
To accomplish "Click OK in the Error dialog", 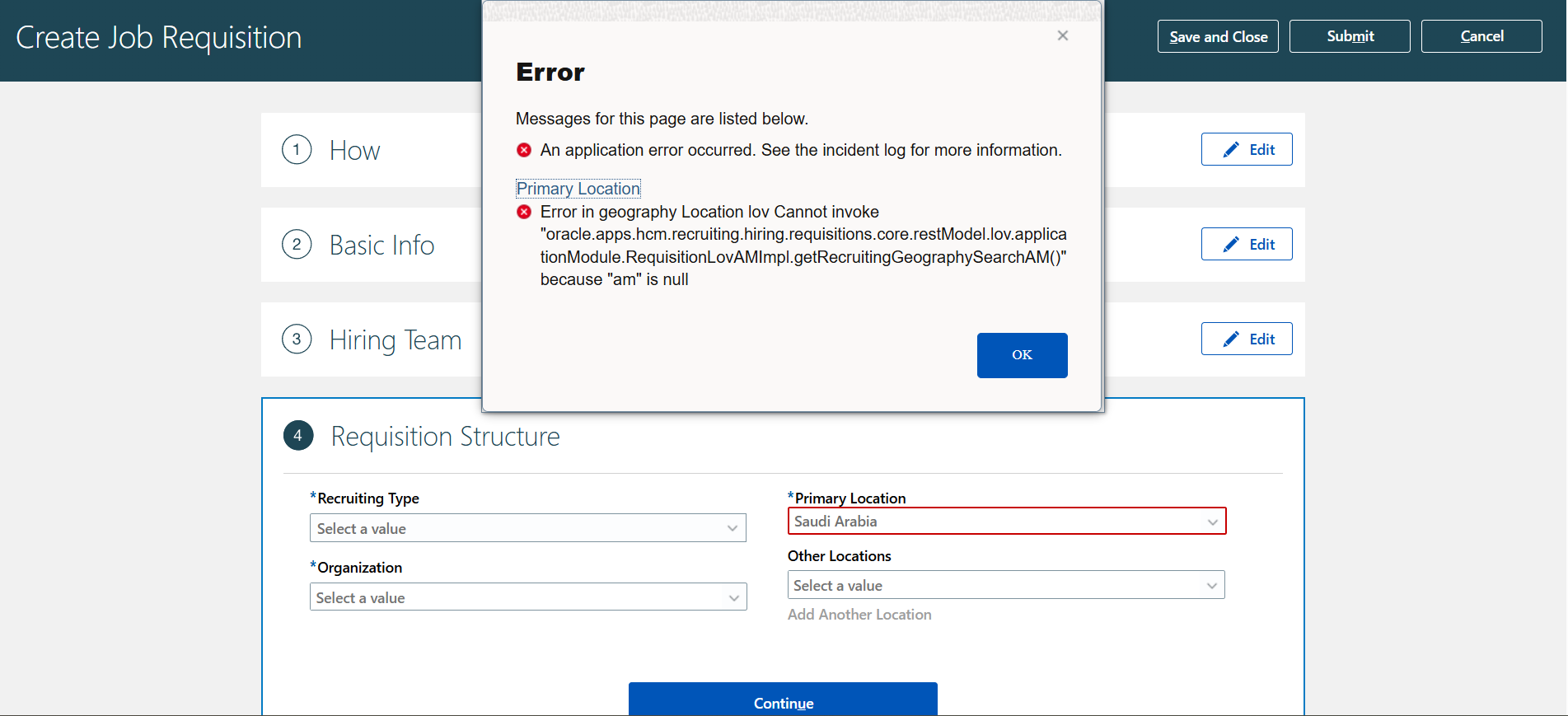I will 1022,355.
